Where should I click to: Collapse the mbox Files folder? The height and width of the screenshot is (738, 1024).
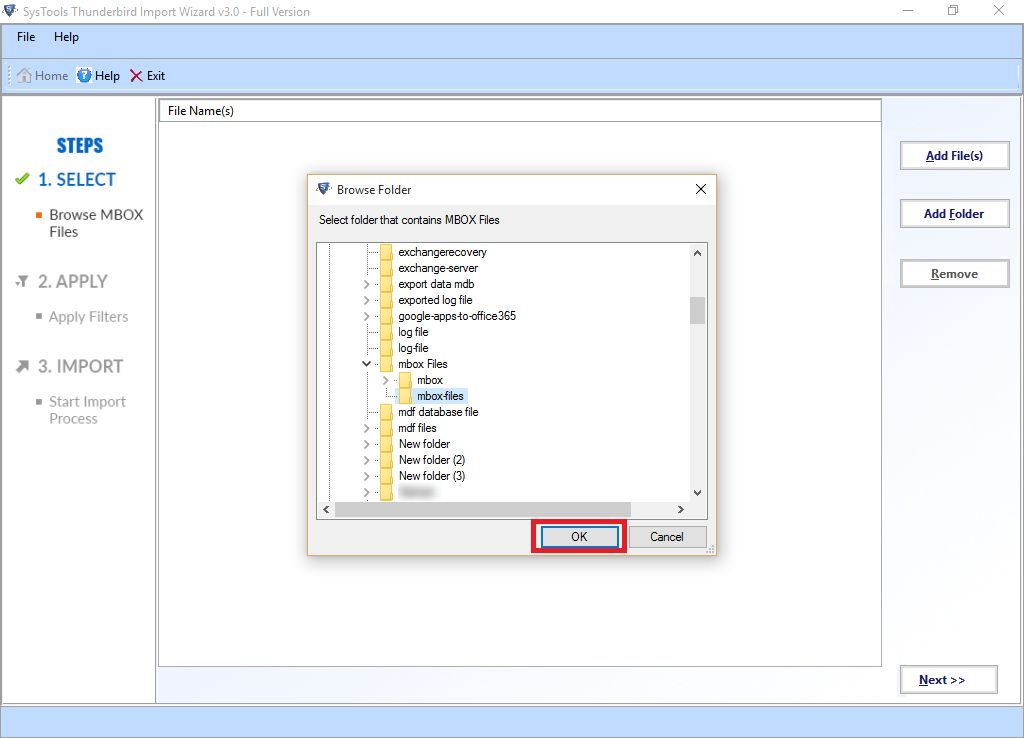366,364
